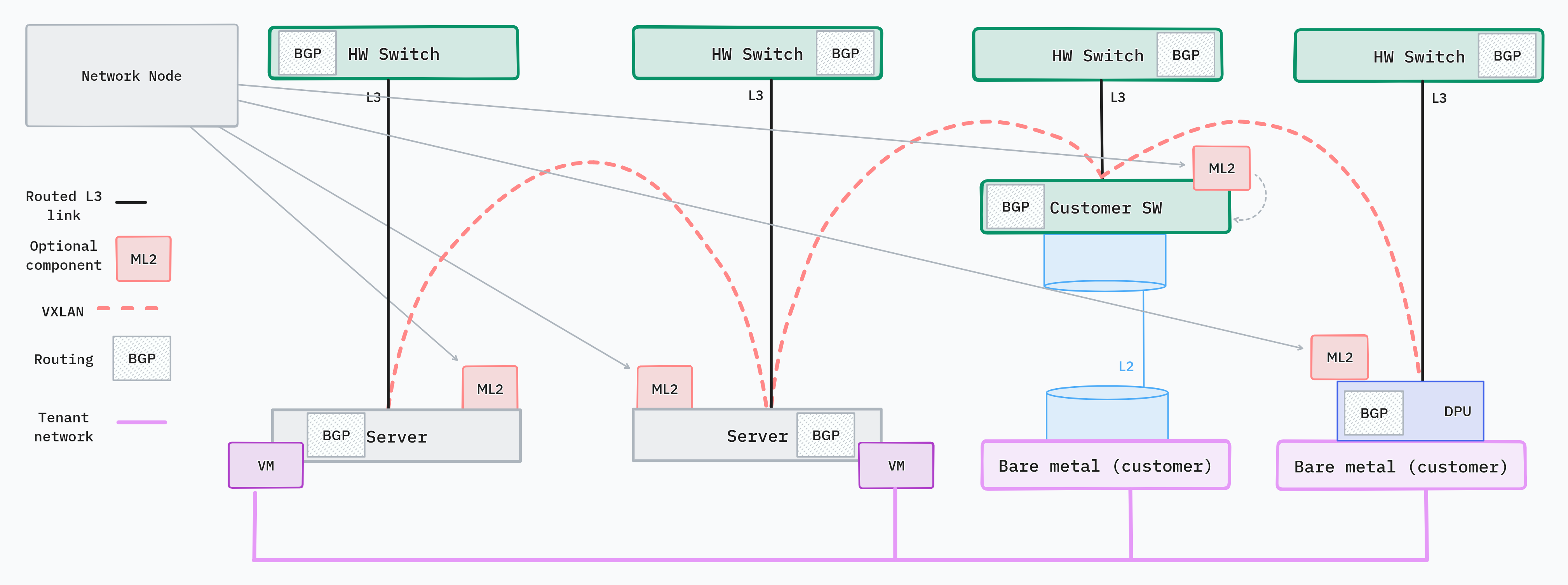Click the right VM box
Screen dimensions: 1568x585
[896, 466]
